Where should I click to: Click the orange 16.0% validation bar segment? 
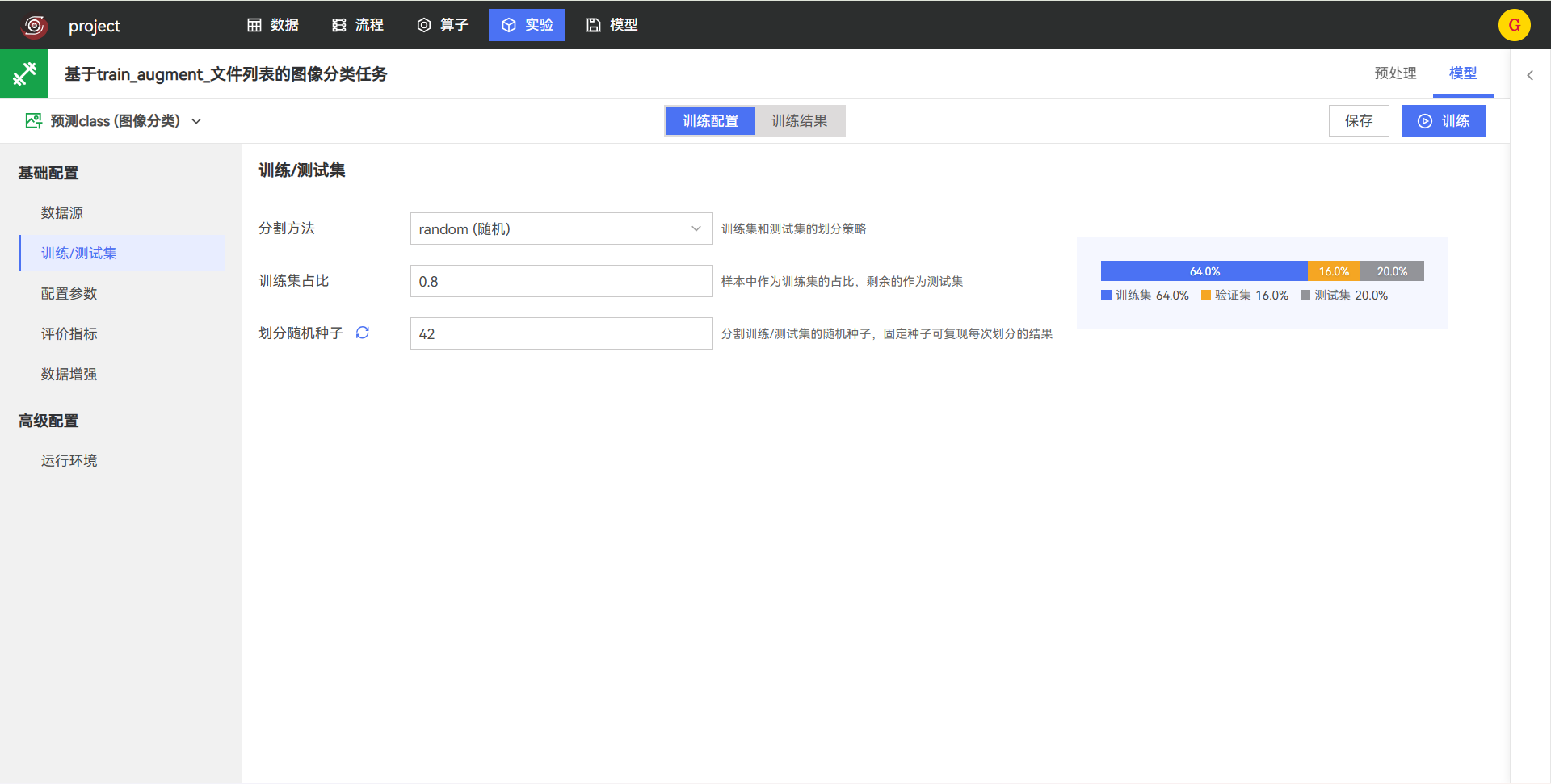(1334, 271)
